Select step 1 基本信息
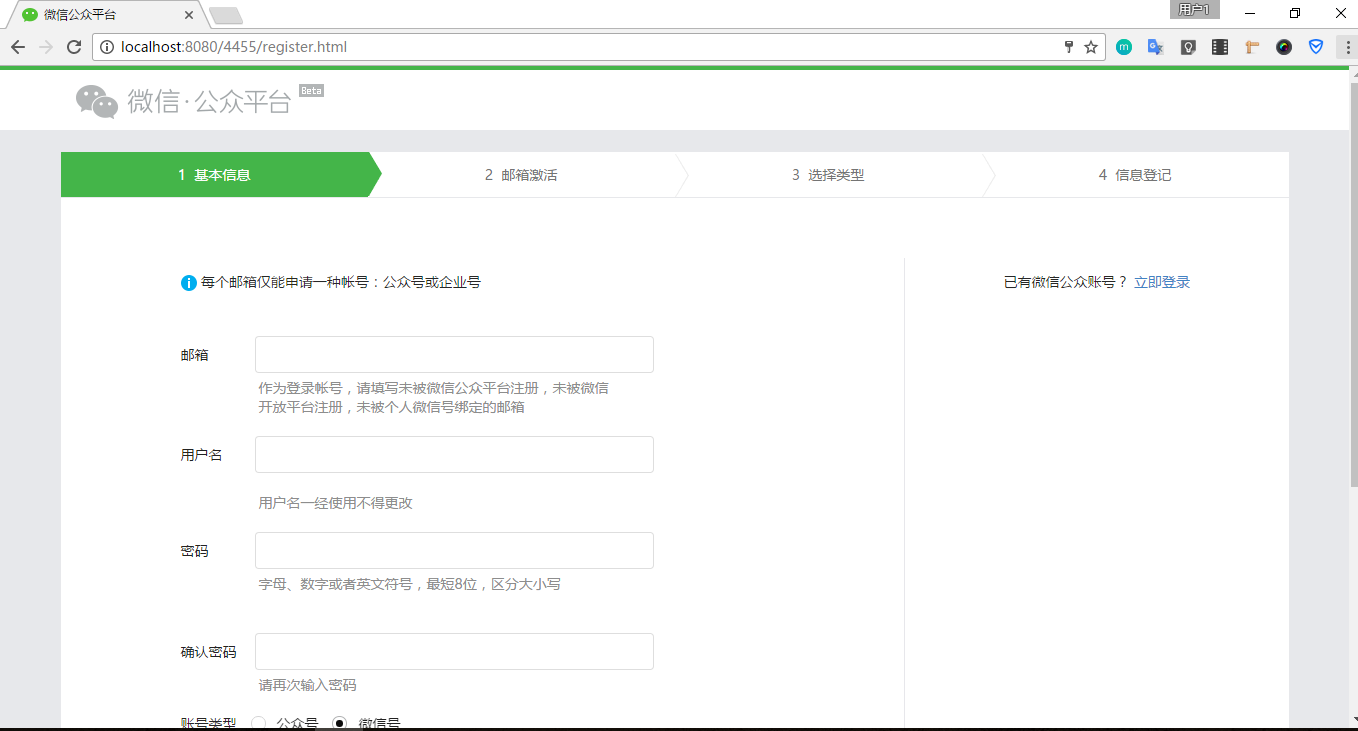This screenshot has width=1358, height=731. point(214,175)
